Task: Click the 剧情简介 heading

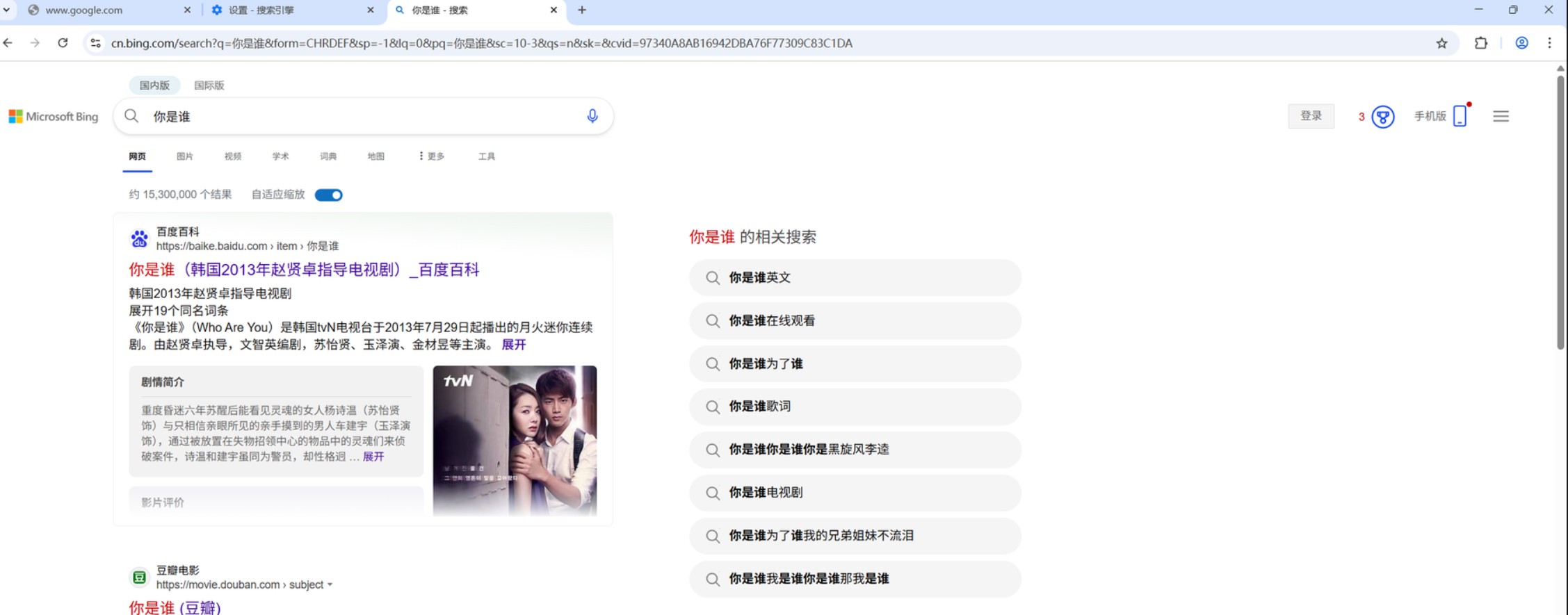Action: [x=163, y=382]
